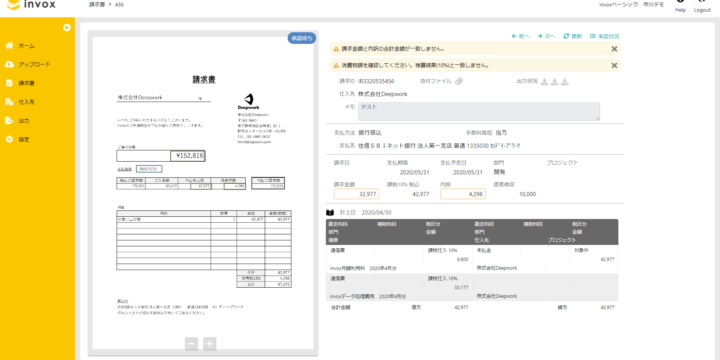720x360 pixels.
Task: Click the 支払先 bank account line
Action: click(x=439, y=146)
